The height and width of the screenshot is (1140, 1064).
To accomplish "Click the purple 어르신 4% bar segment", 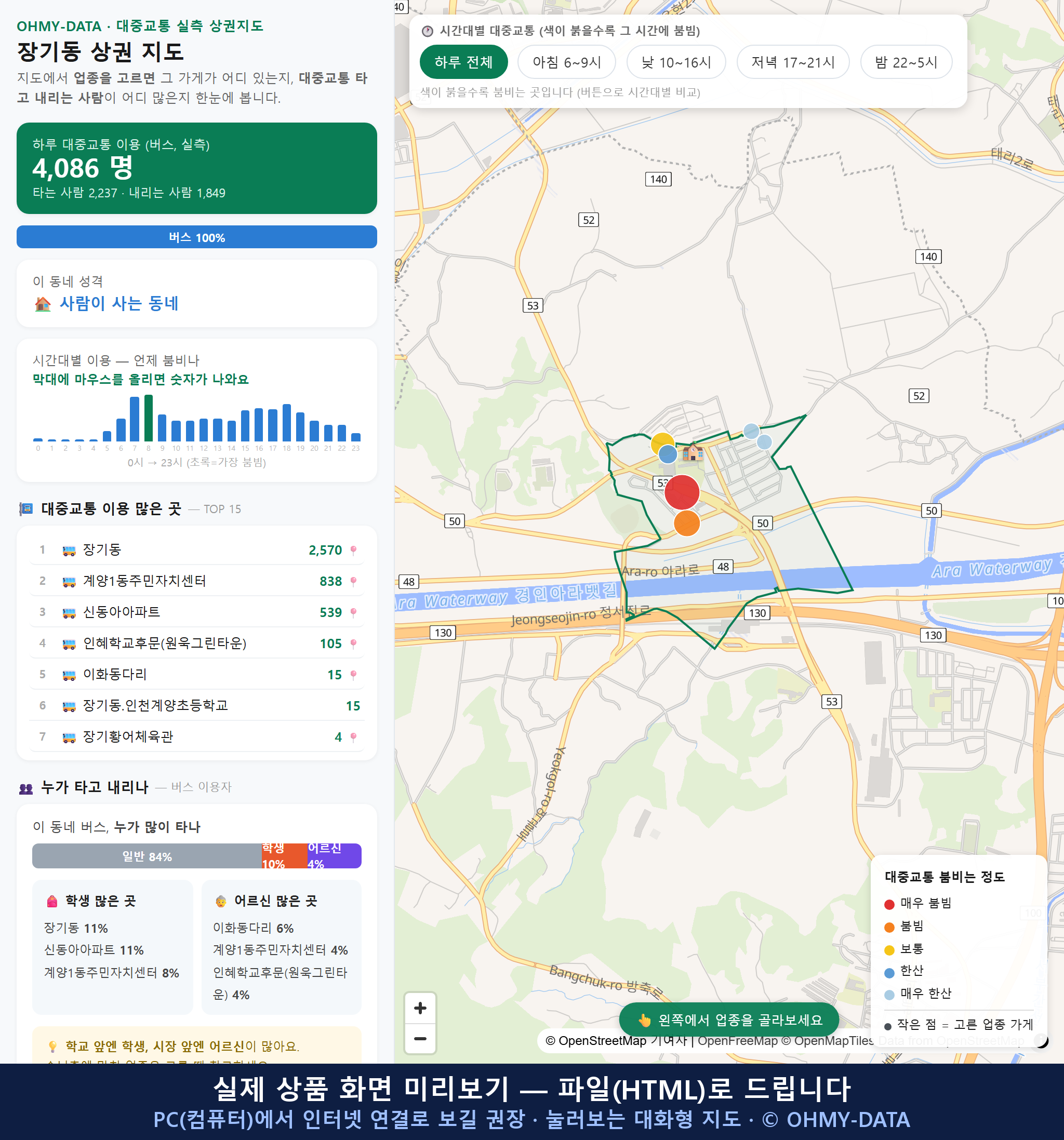I will [x=334, y=856].
